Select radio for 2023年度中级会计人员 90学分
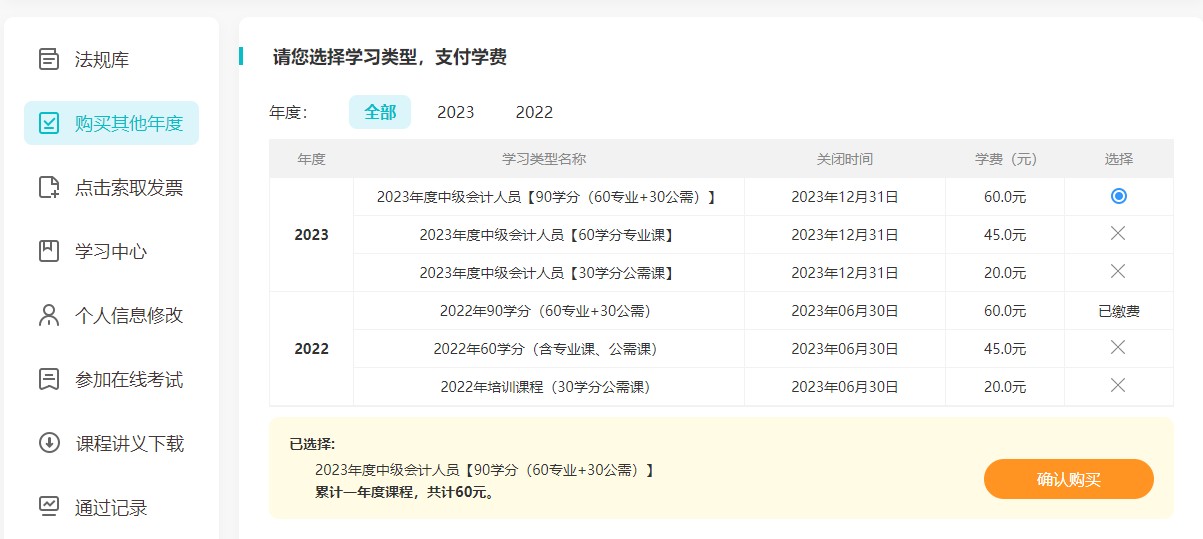The height and width of the screenshot is (539, 1203). [x=1118, y=196]
